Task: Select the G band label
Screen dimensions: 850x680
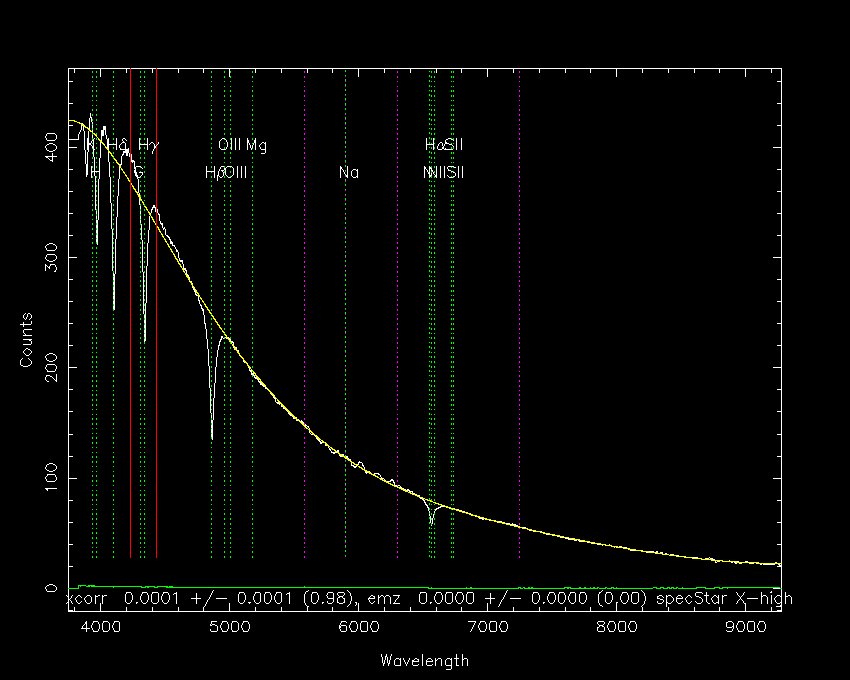Action: (139, 172)
